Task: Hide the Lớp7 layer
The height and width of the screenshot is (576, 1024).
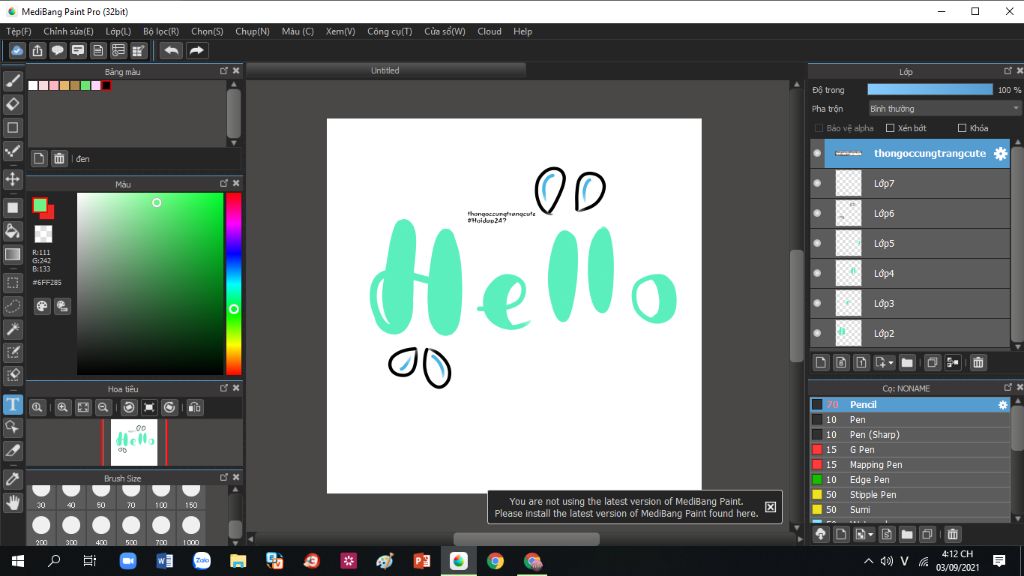Action: coord(817,184)
